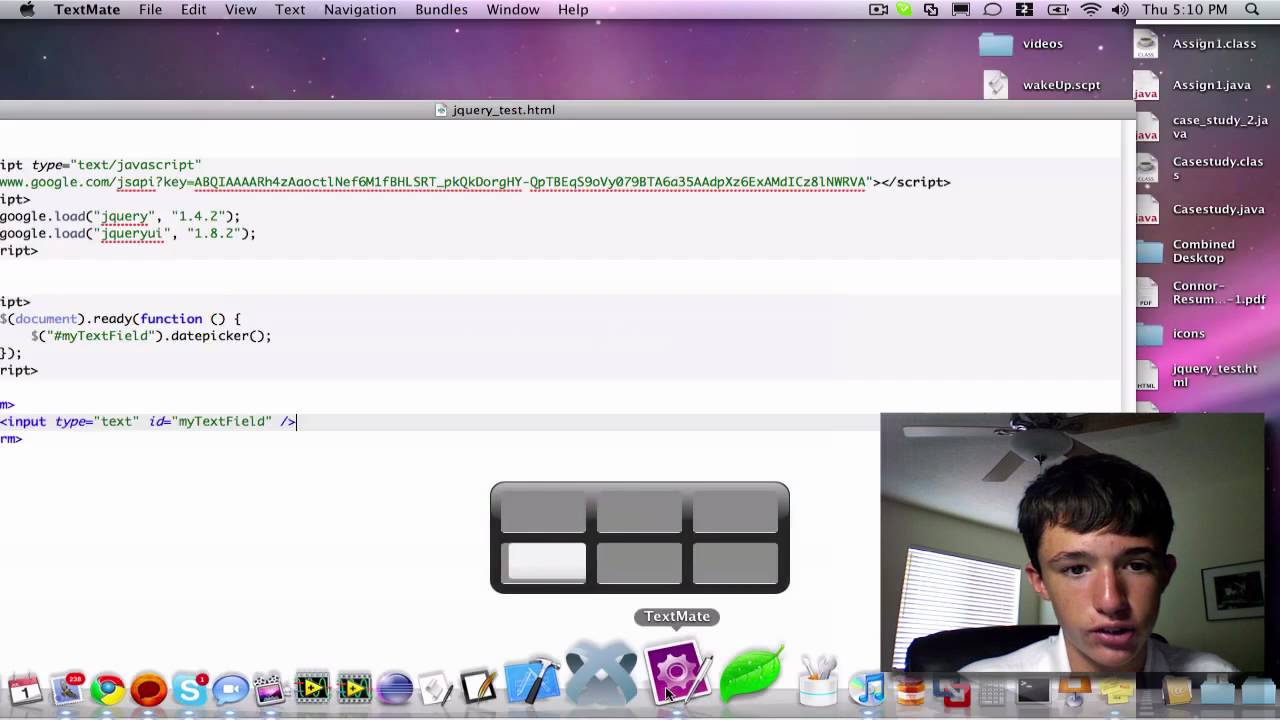Screen dimensions: 1280x720
Task: Open the X11 icon in the Dock
Action: (601, 675)
